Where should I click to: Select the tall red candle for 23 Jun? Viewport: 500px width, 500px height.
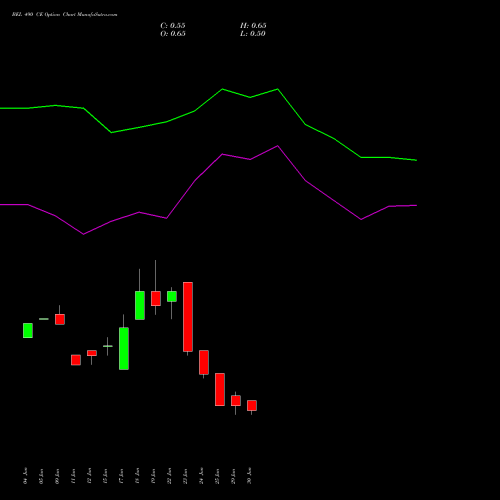pyautogui.click(x=188, y=317)
